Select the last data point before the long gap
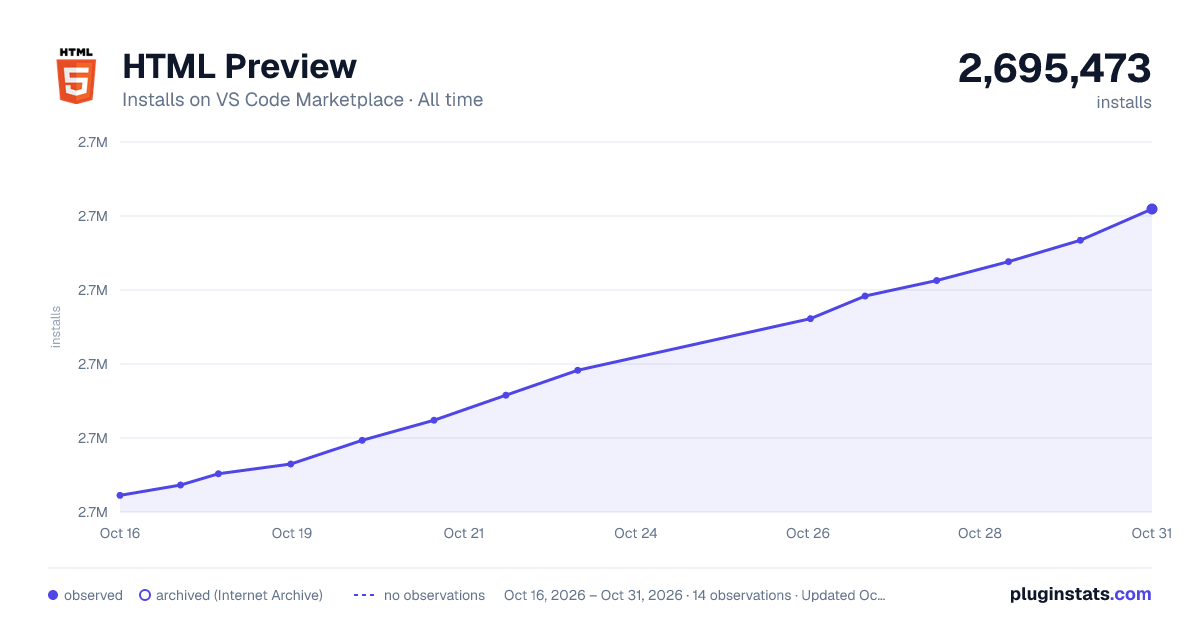Viewport: 1200px width, 630px height. 578,370
